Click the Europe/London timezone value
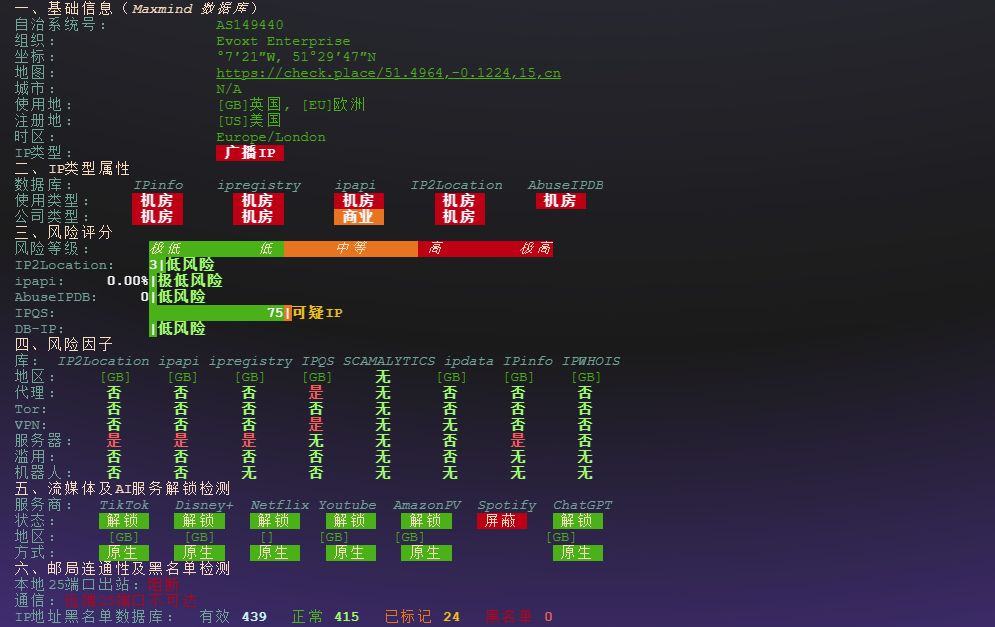The image size is (995, 627). coord(270,137)
